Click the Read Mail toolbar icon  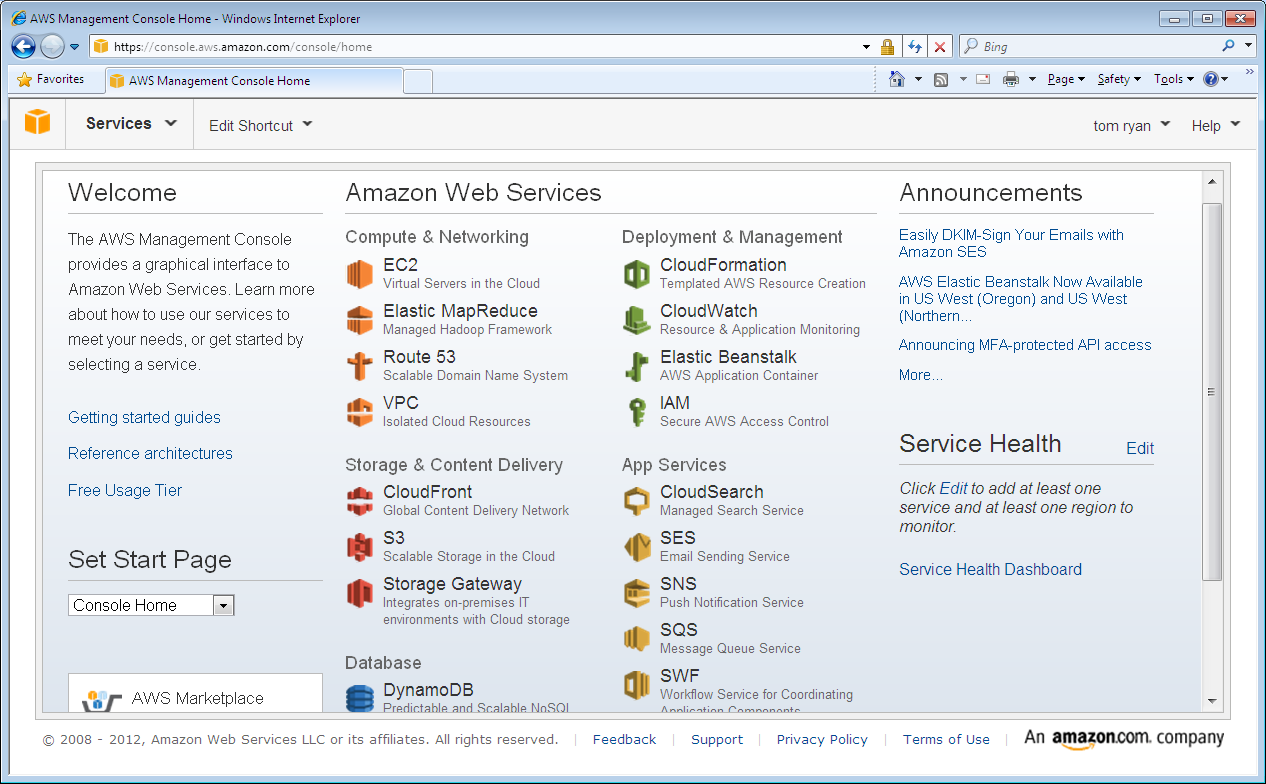[x=983, y=79]
